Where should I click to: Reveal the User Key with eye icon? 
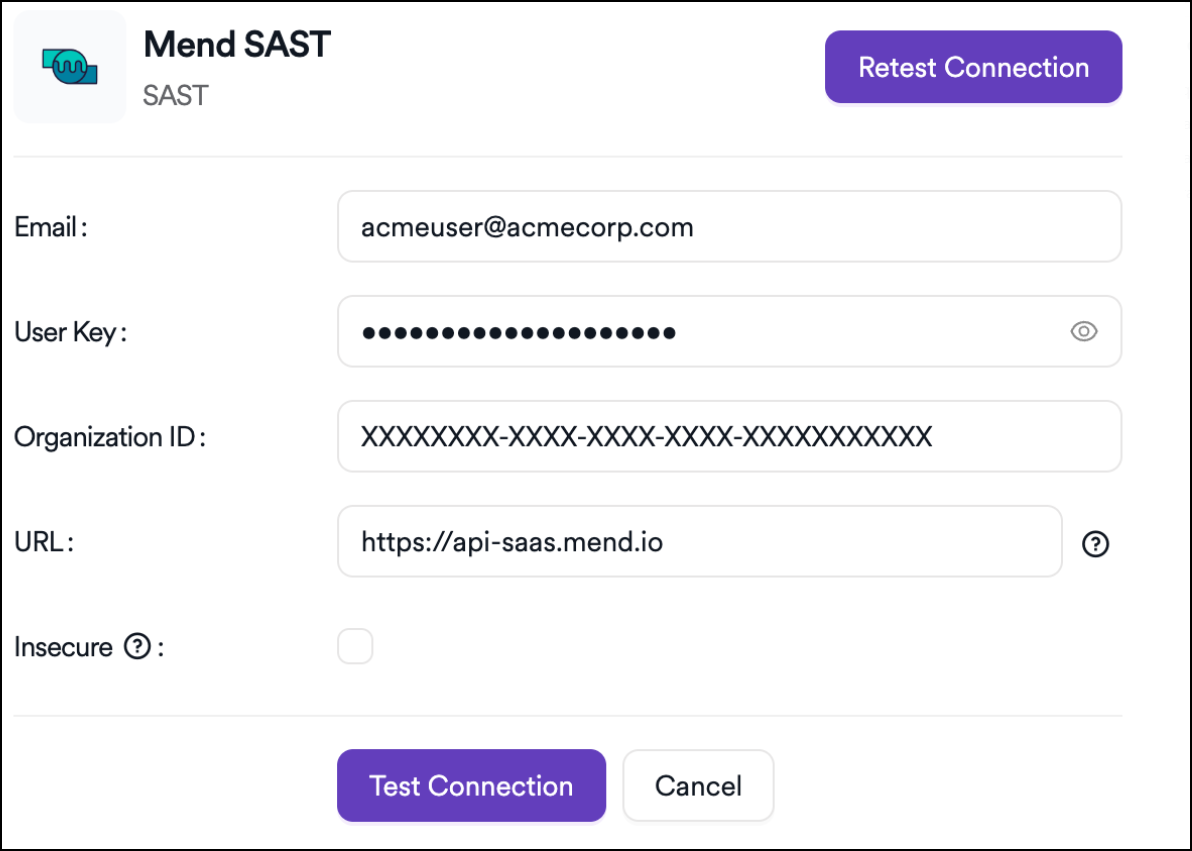[1084, 332]
